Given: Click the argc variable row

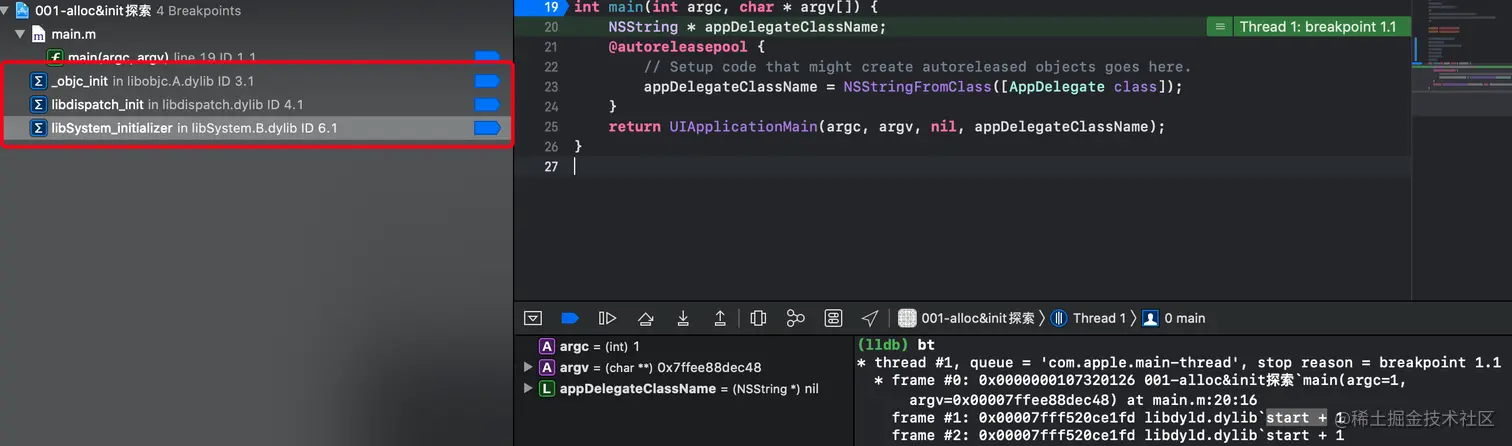Looking at the screenshot, I should tap(683, 346).
